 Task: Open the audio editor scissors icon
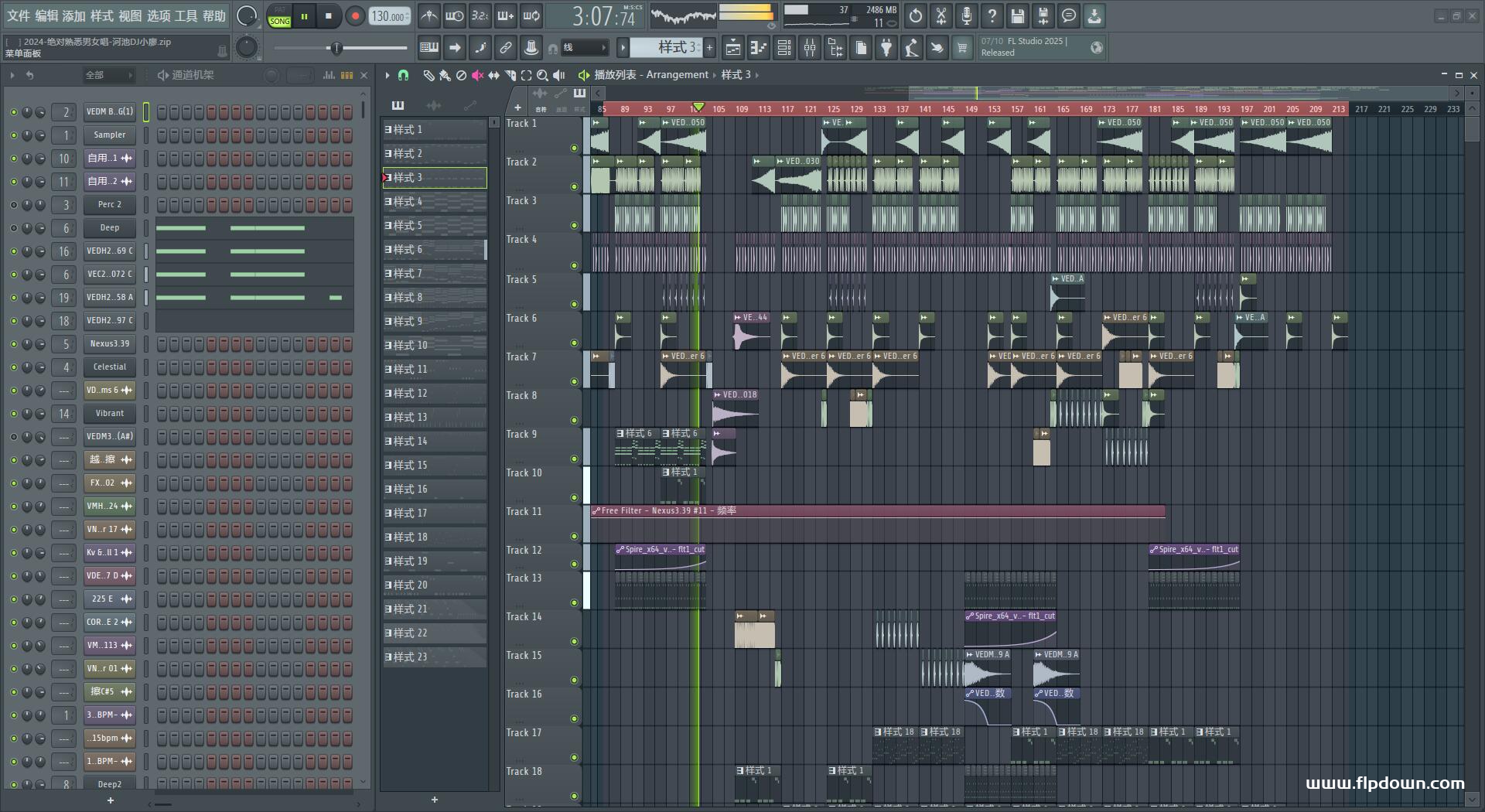pyautogui.click(x=941, y=15)
